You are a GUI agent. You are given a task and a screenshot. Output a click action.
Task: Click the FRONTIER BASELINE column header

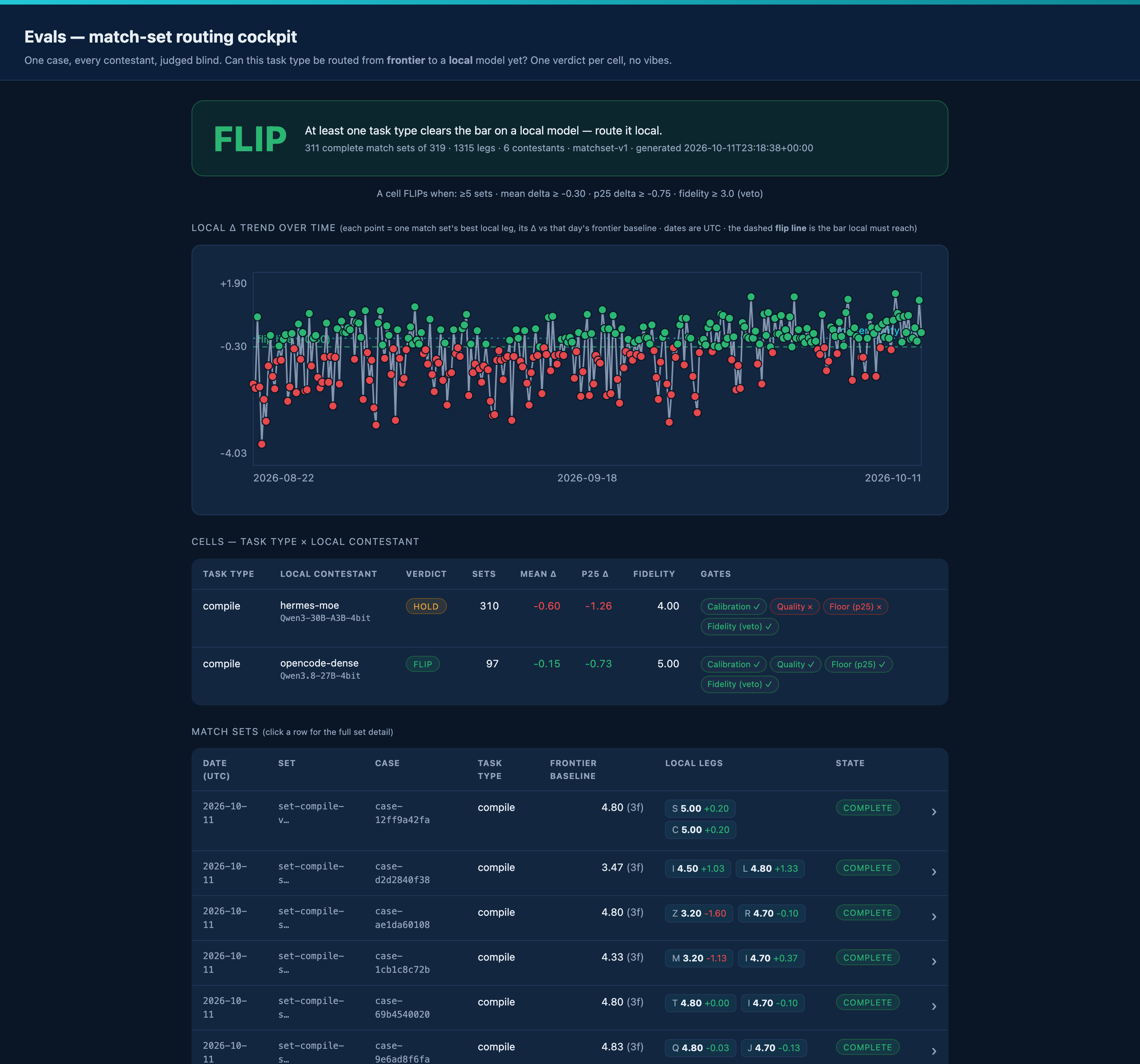[573, 769]
